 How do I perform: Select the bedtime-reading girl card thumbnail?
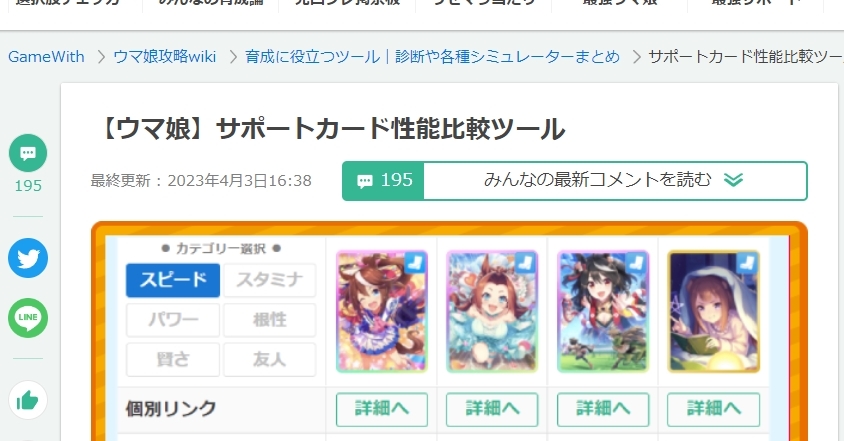coord(714,312)
